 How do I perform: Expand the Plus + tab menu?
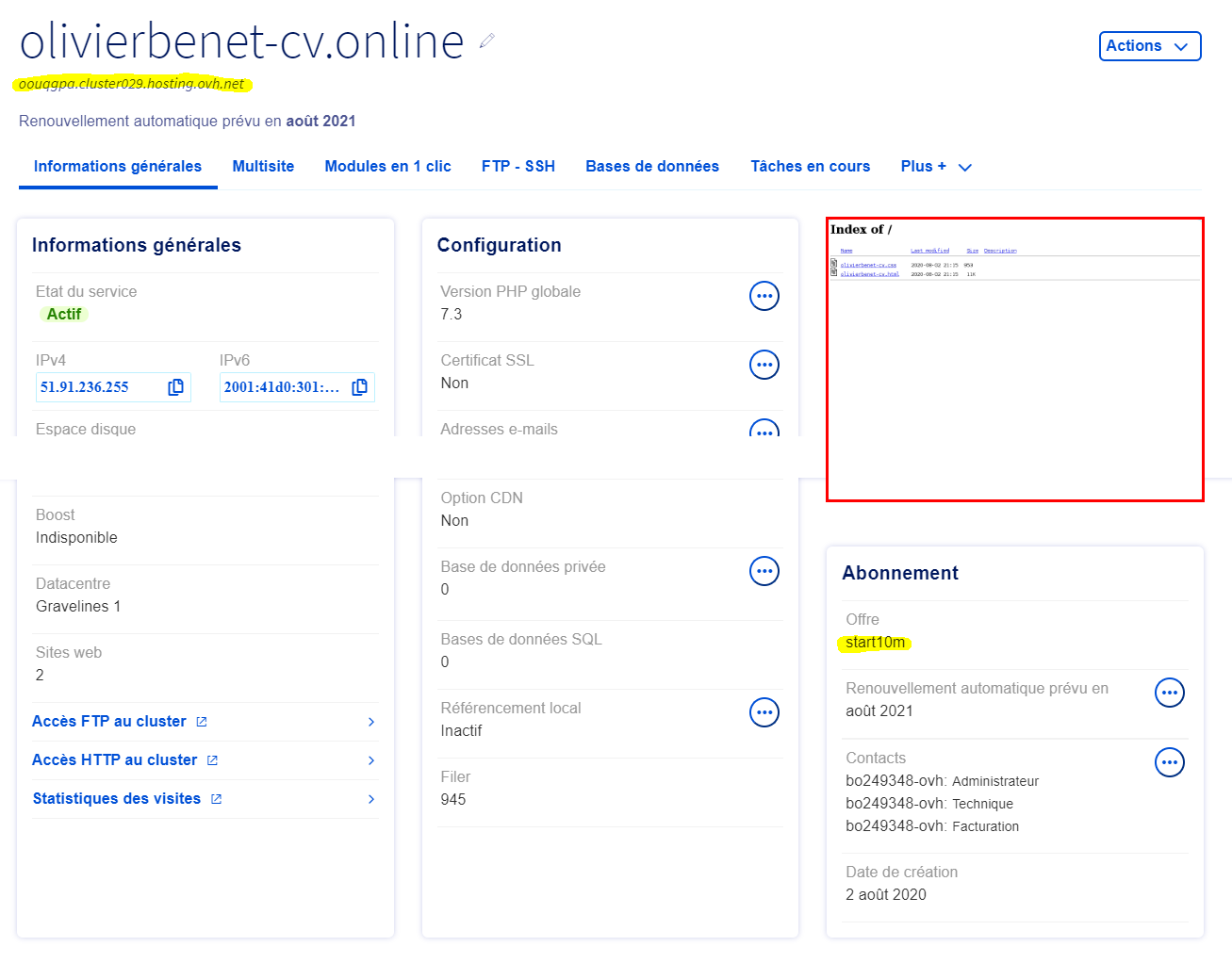(935, 167)
